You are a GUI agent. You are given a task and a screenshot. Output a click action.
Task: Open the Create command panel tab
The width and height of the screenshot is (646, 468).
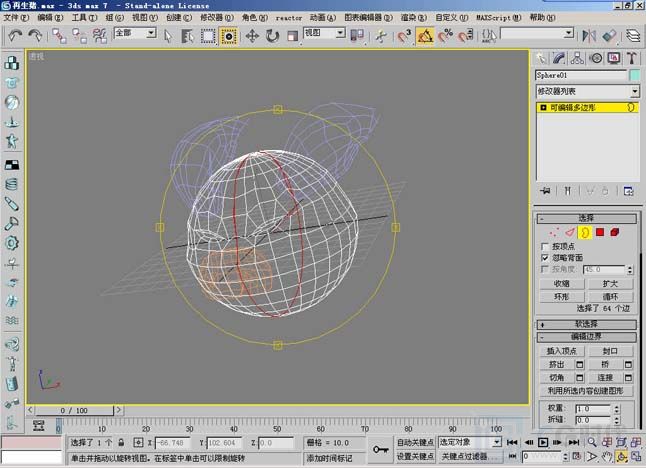(541, 58)
